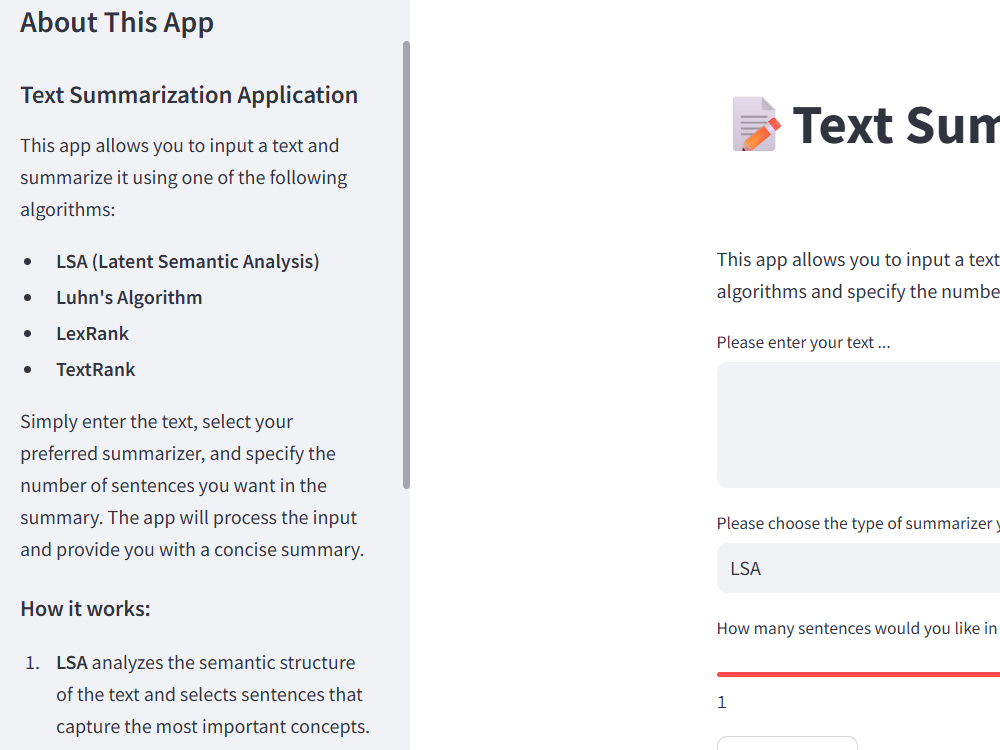Click the 'Please enter your text ...' label

coord(803,342)
